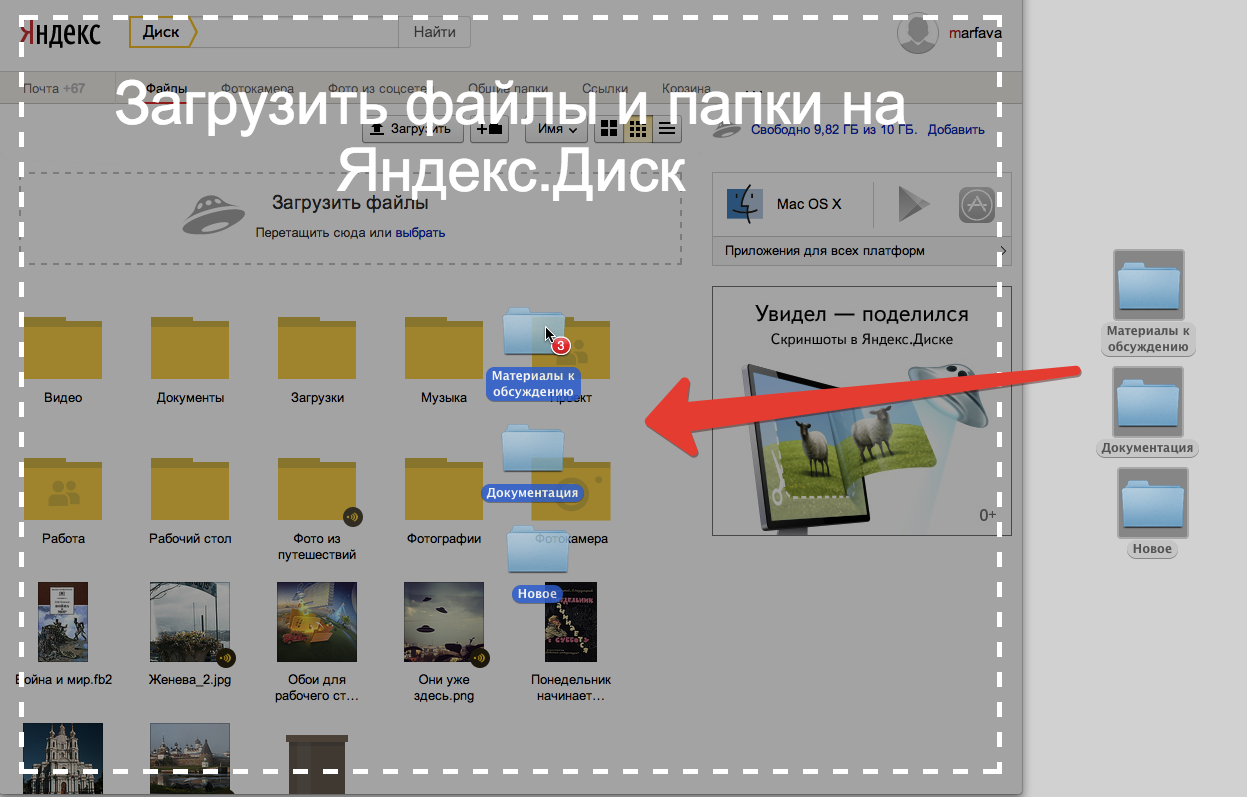Select the Война и мир.fb2 file thumbnail
Viewport: 1247px width, 797px height.
63,622
